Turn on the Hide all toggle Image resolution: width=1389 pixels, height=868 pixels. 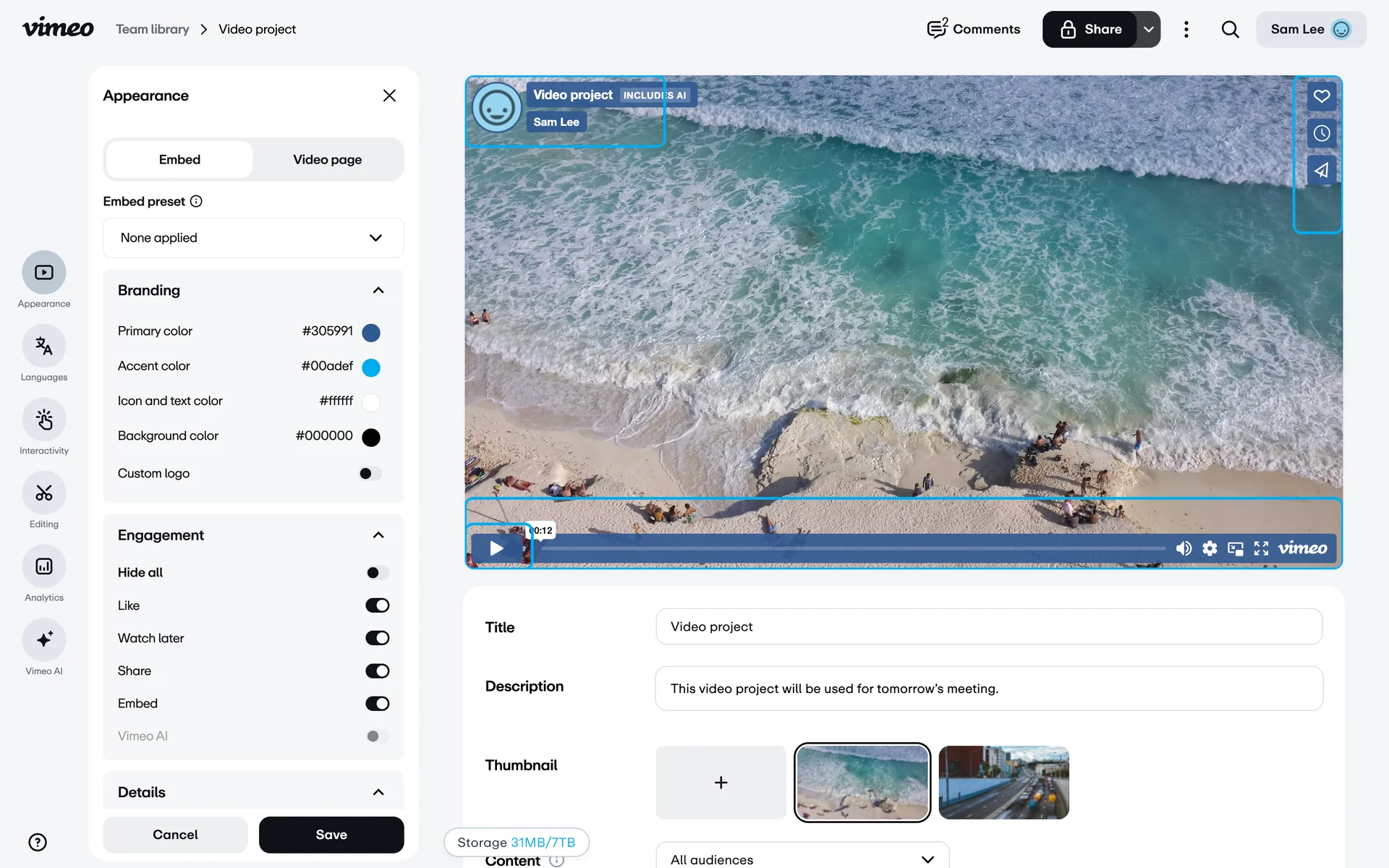coord(377,573)
